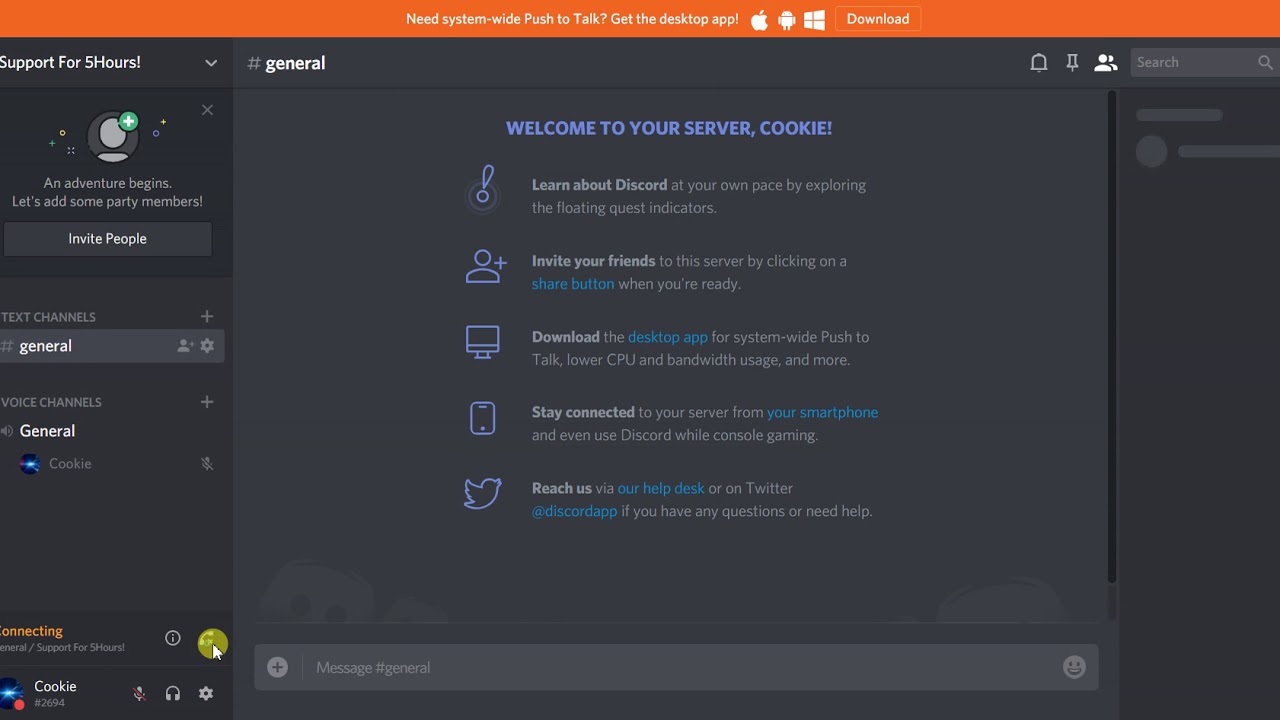Show pinned messages pin icon

tap(1072, 63)
